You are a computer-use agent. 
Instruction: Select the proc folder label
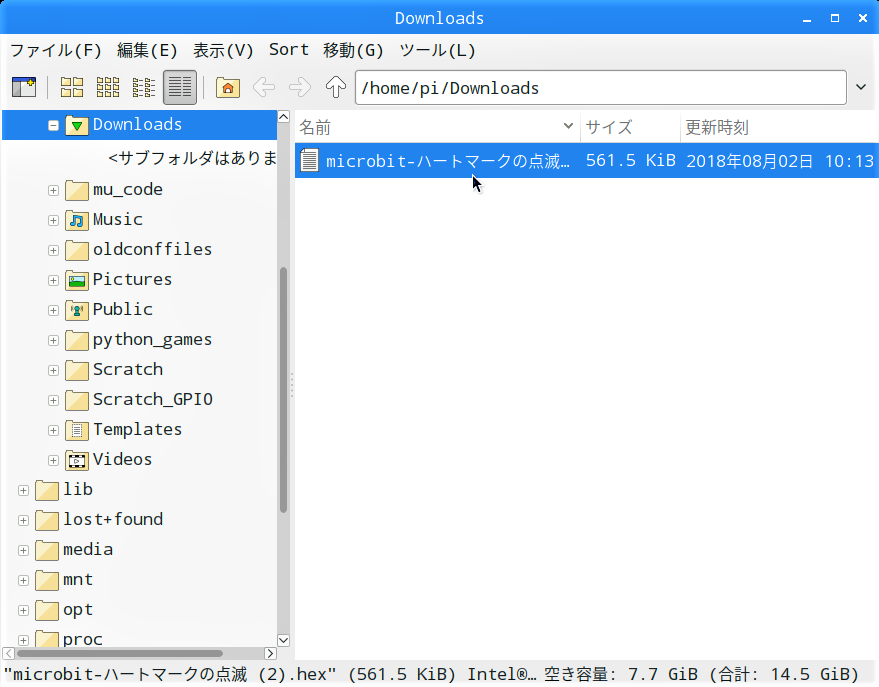coord(82,639)
